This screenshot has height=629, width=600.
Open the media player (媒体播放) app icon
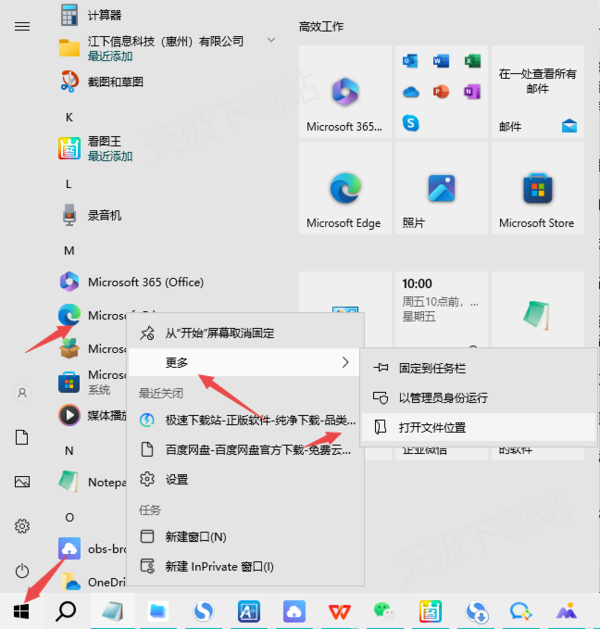[69, 415]
